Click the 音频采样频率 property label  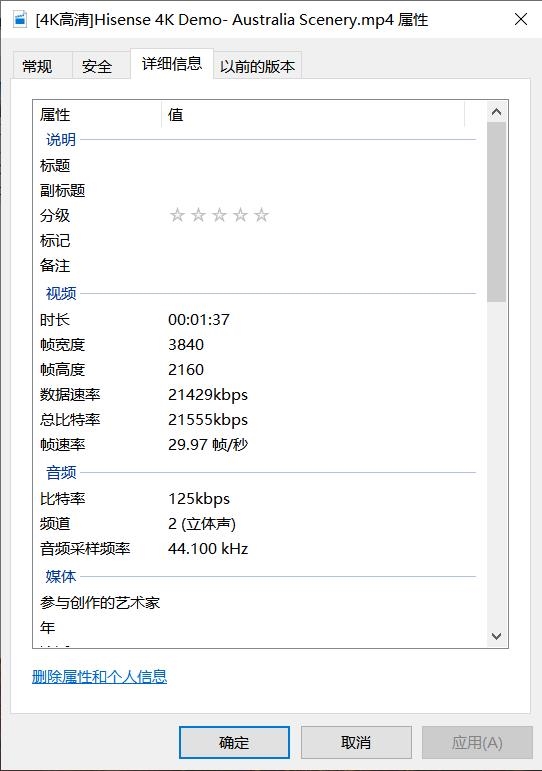pyautogui.click(x=85, y=549)
